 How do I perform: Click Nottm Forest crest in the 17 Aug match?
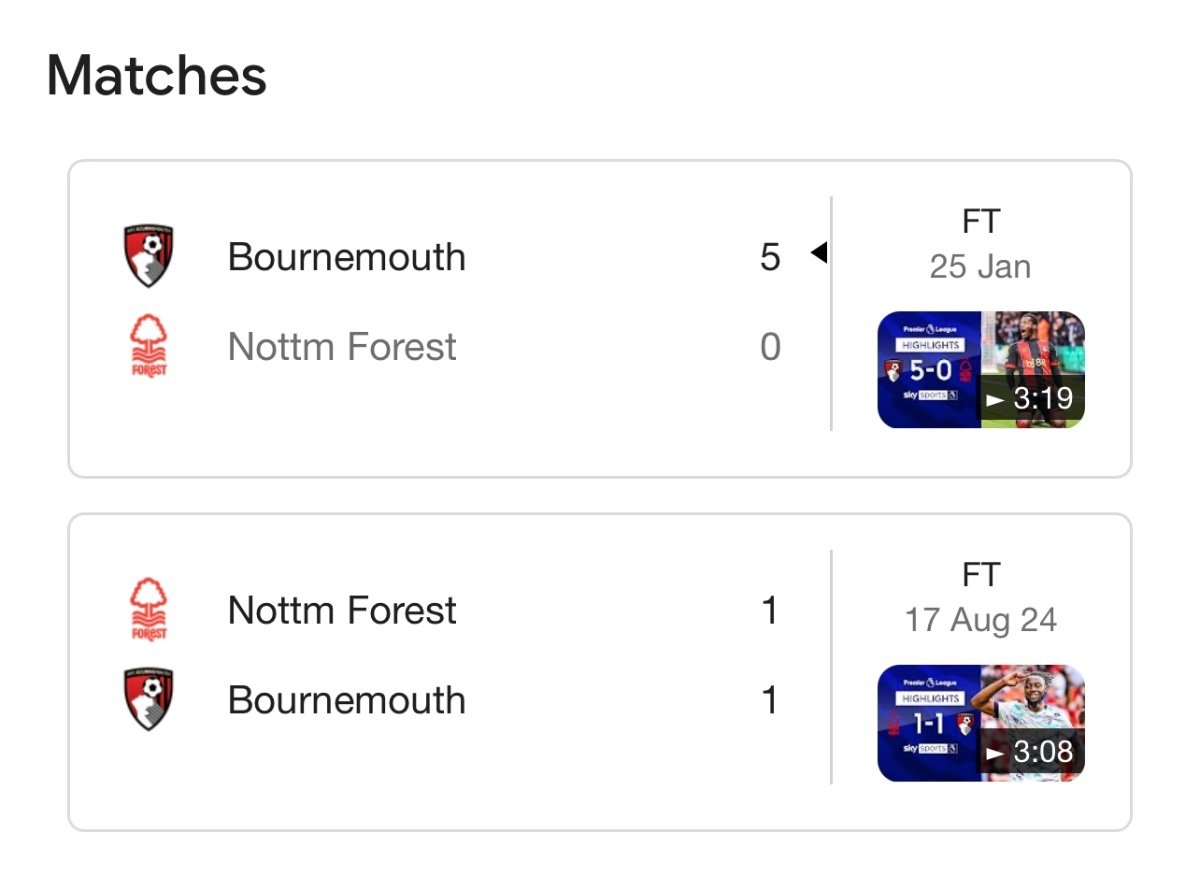click(x=149, y=610)
